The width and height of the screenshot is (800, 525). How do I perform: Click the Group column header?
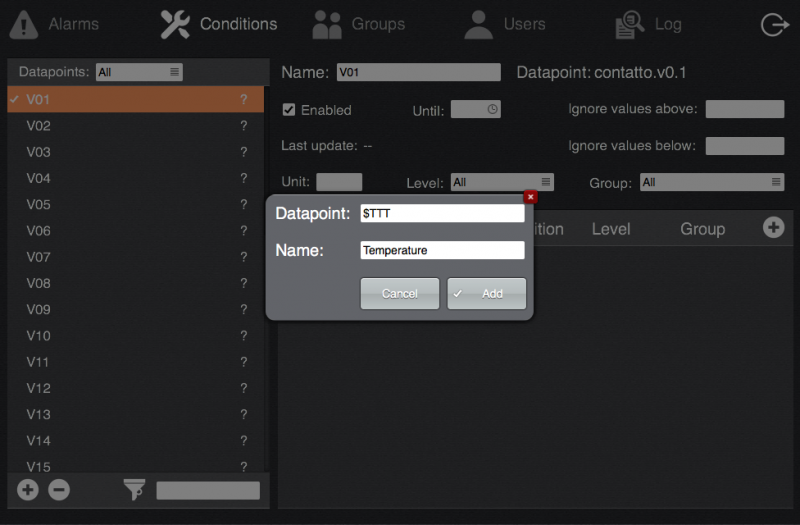703,229
